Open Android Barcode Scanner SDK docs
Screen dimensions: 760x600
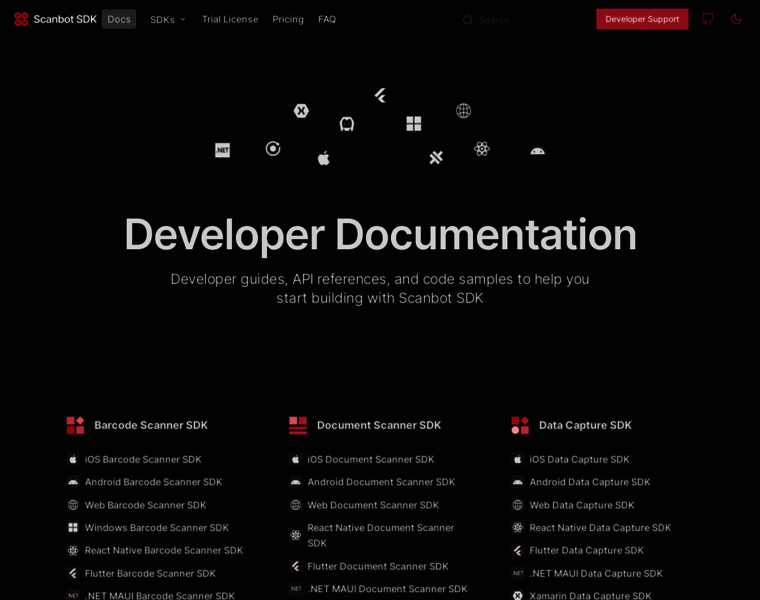click(x=153, y=482)
